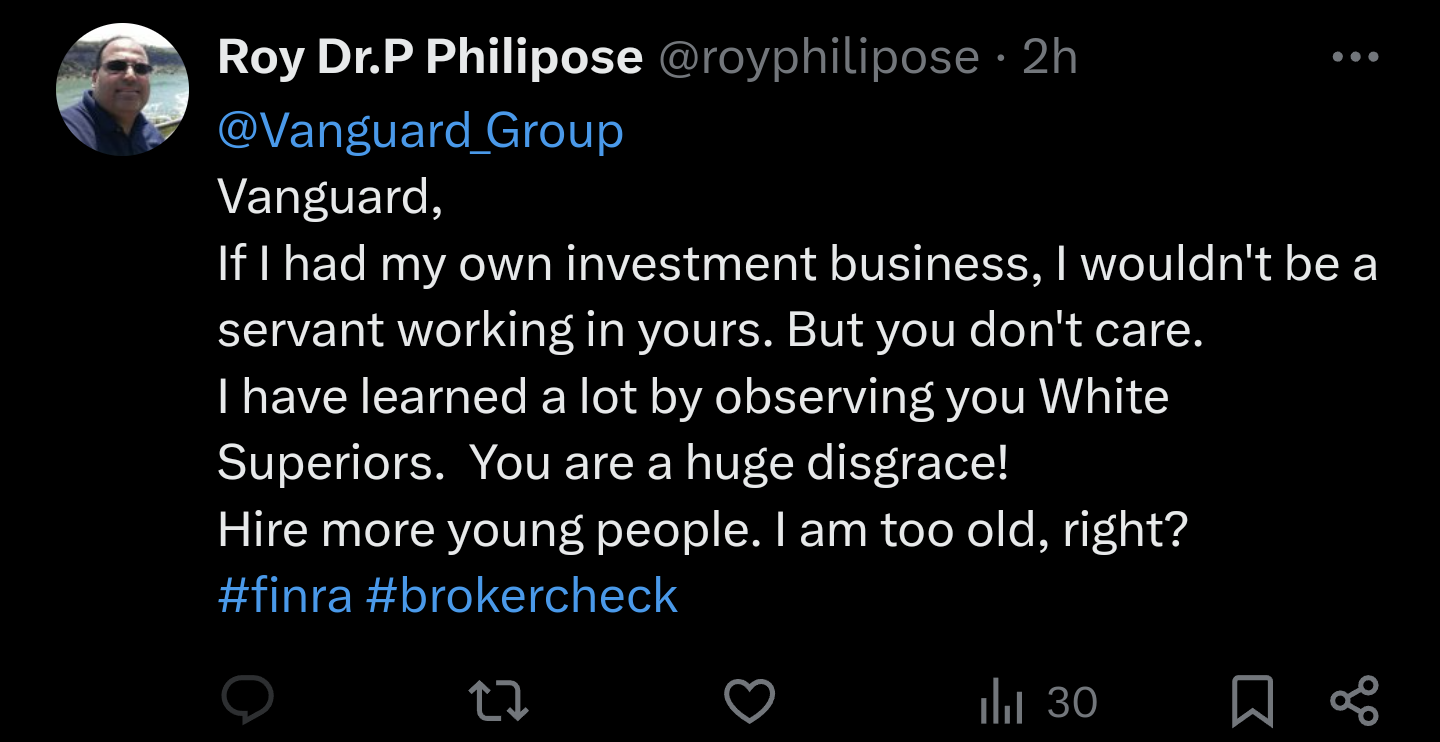This screenshot has width=1440, height=742.
Task: Share the tweet via the share icon
Action: coord(1354,701)
